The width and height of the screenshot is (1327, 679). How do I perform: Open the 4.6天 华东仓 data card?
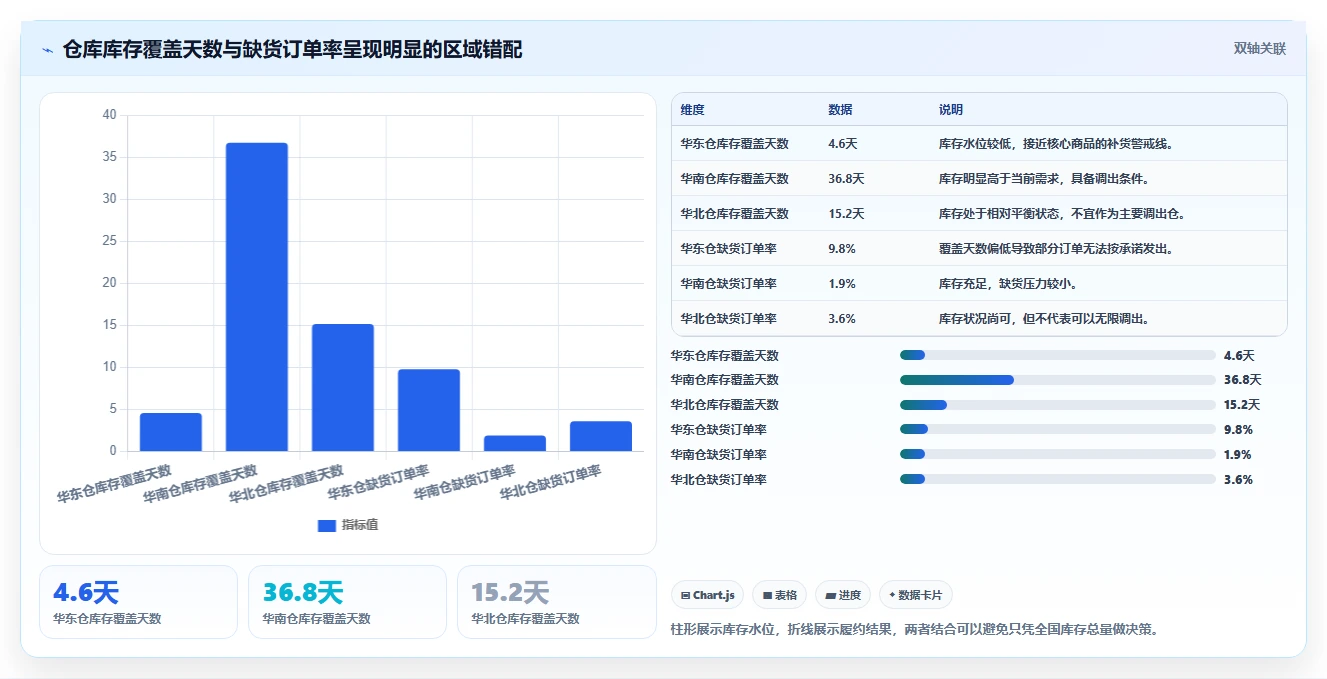click(x=138, y=602)
